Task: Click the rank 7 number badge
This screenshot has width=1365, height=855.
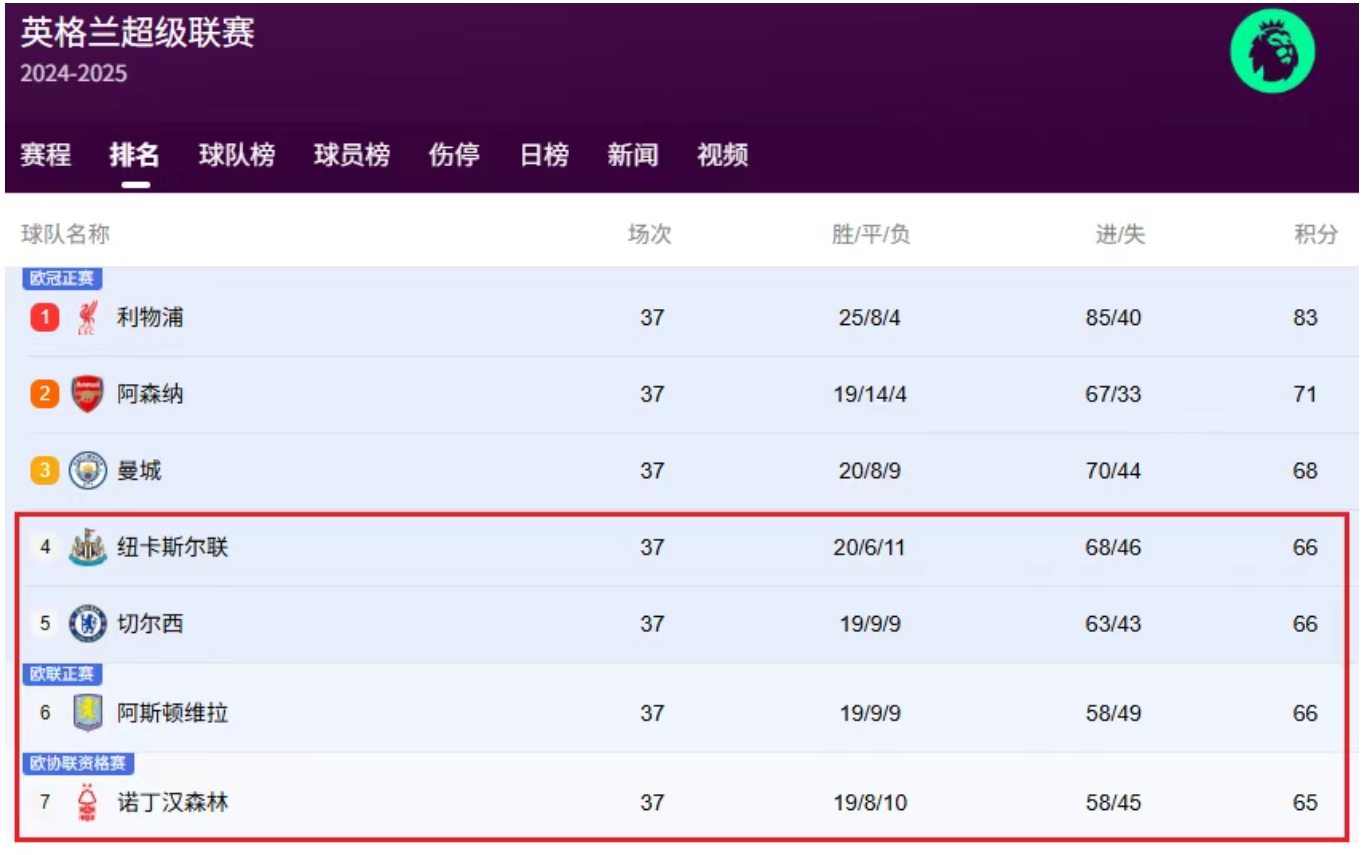Action: pyautogui.click(x=44, y=803)
